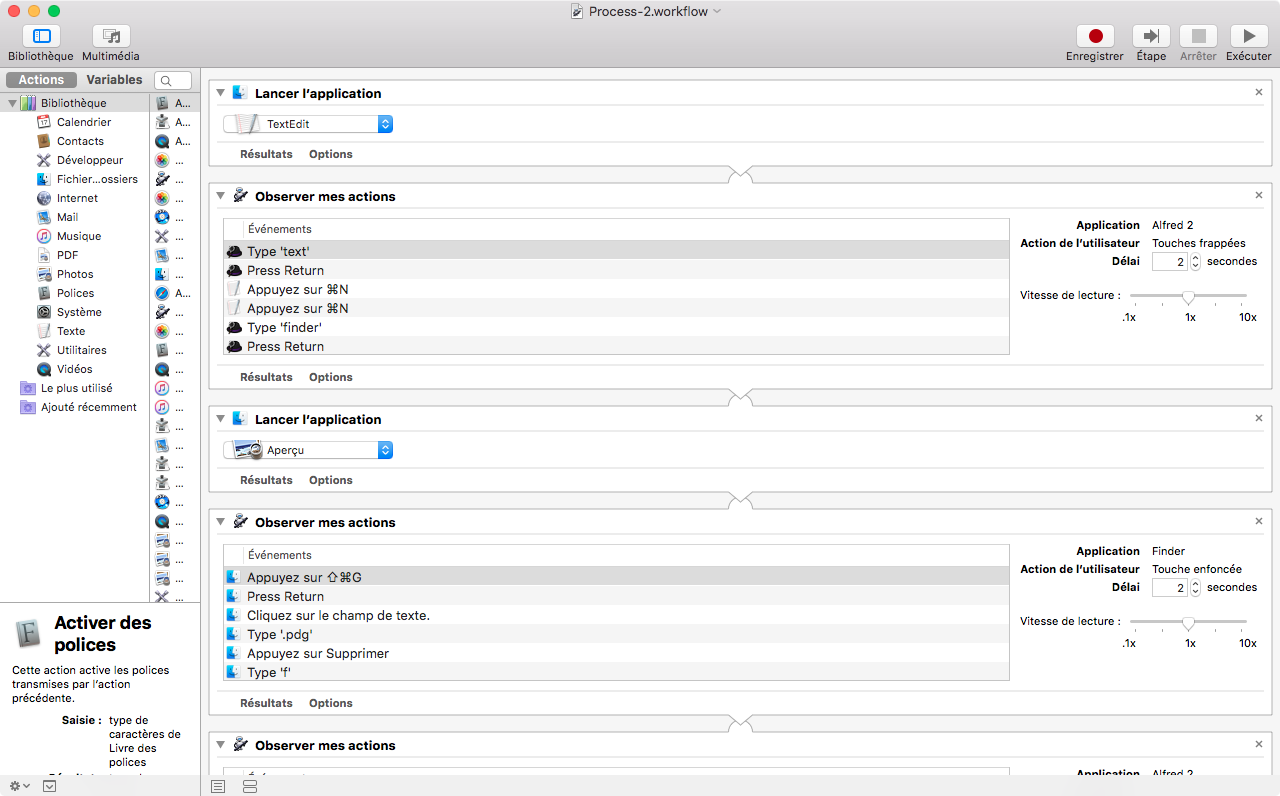The width and height of the screenshot is (1280, 796).
Task: Collapse the first Observer mes actions action
Action: [x=221, y=197]
